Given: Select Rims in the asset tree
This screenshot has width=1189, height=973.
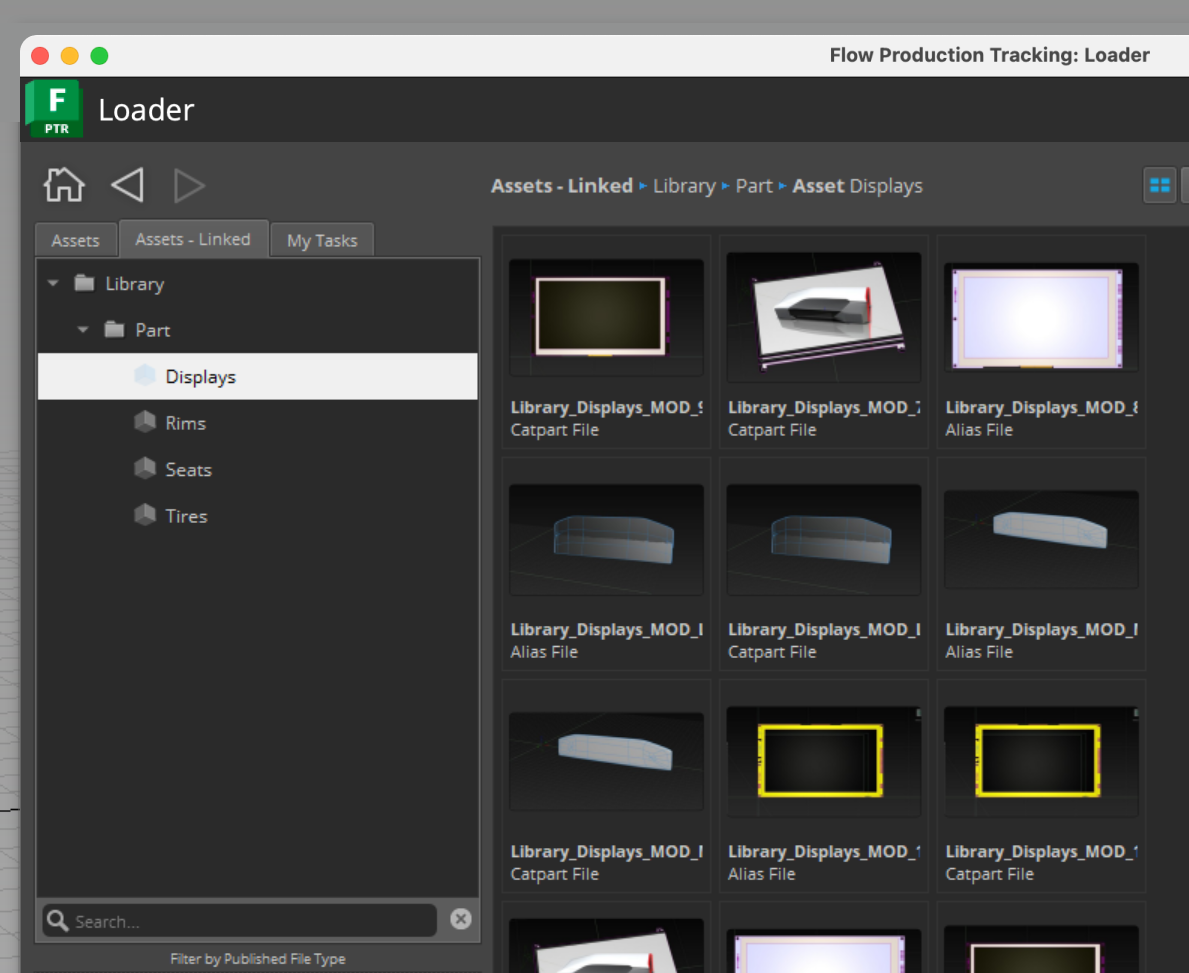Looking at the screenshot, I should coord(258,422).
